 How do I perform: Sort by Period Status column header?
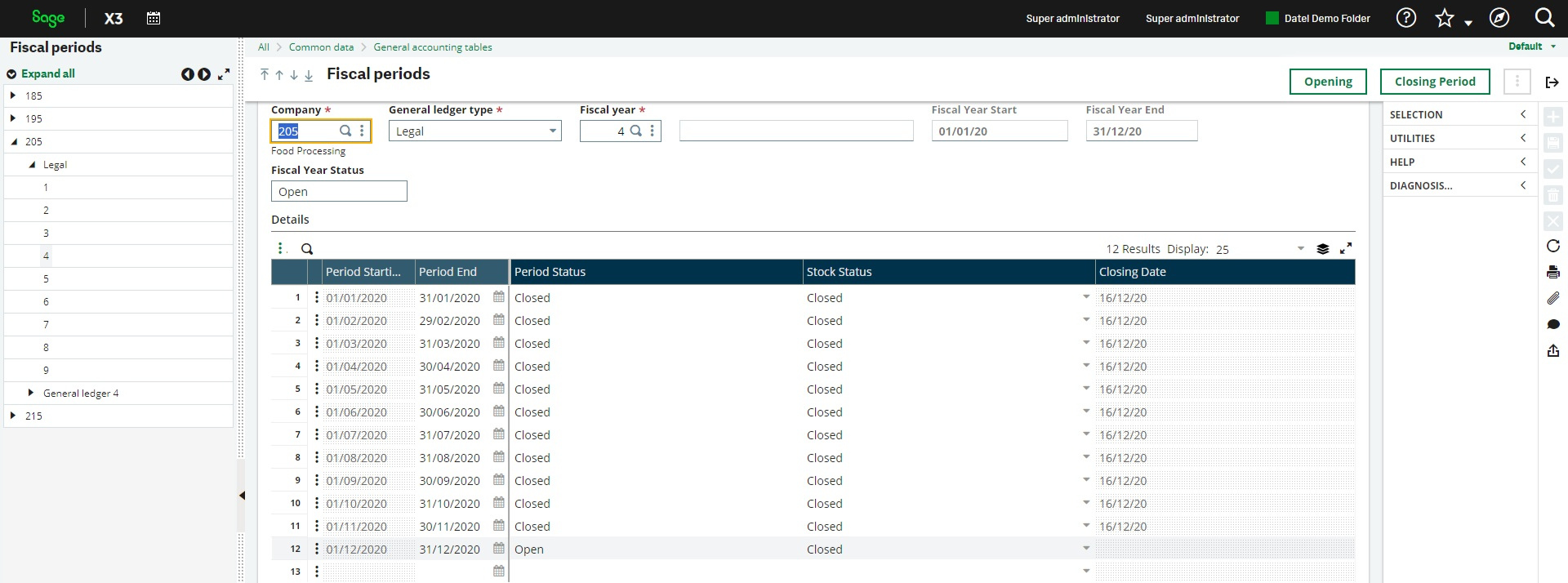[657, 272]
